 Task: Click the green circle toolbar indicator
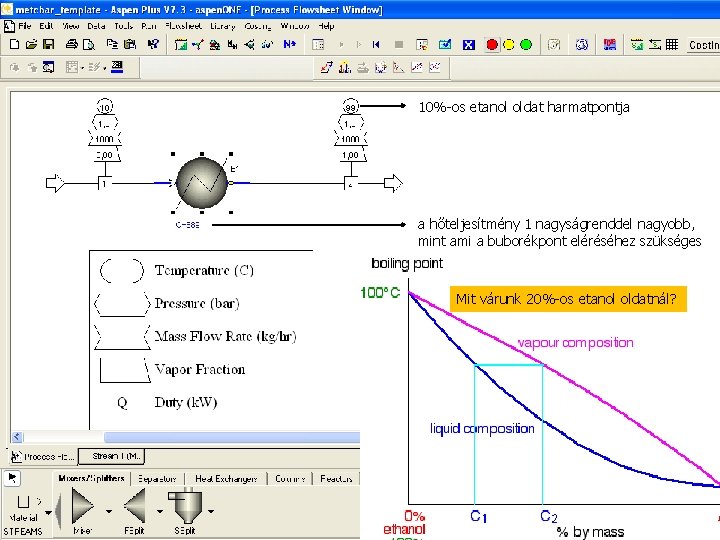tap(526, 45)
